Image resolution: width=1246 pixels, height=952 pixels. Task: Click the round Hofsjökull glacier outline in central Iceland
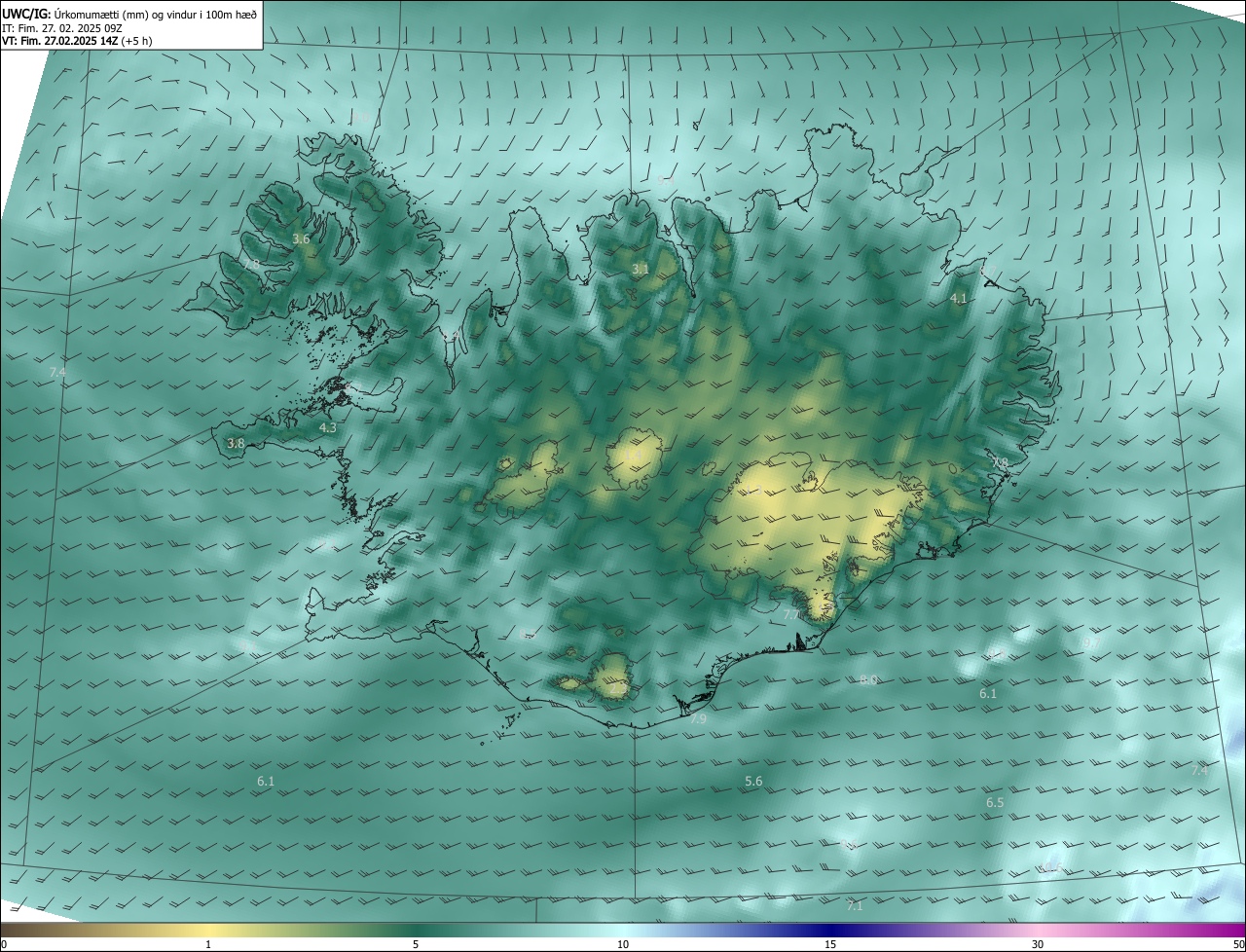coord(635,458)
